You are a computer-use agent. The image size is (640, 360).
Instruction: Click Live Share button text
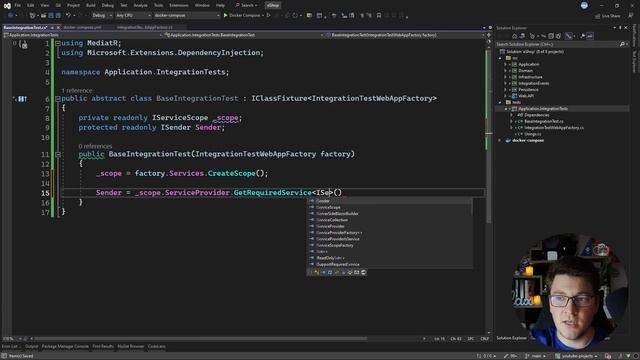pos(611,16)
